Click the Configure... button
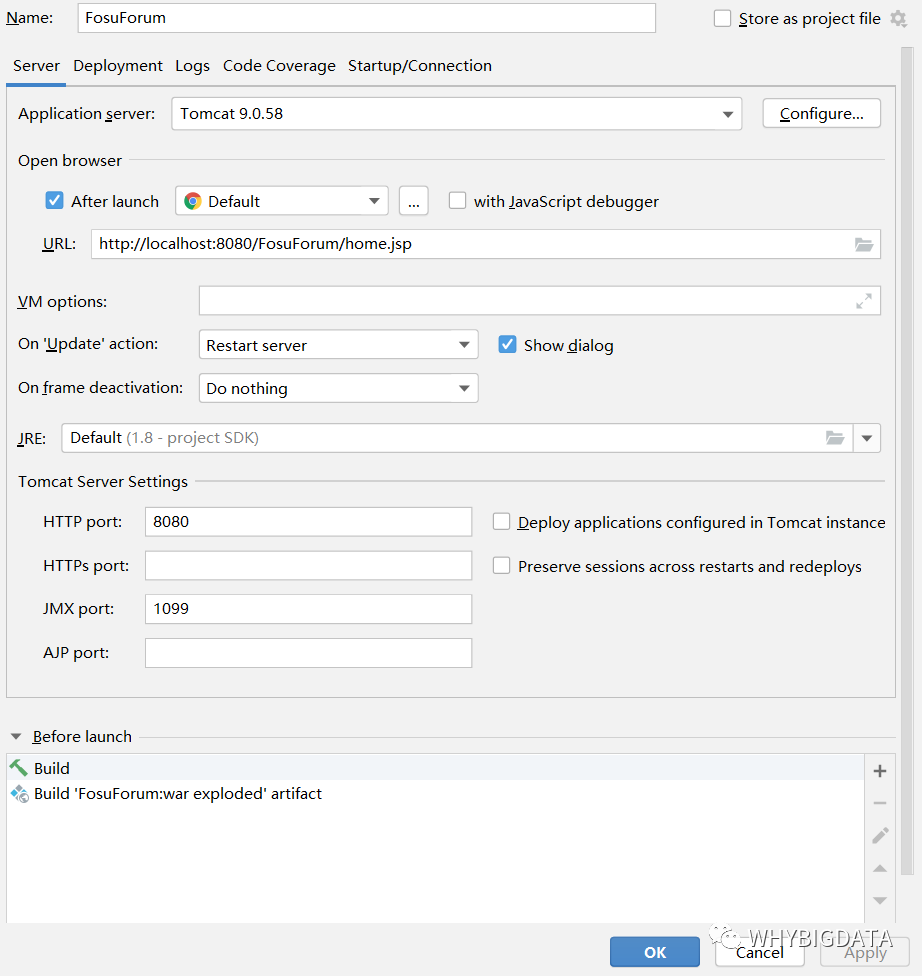Viewport: 922px width, 976px height. point(821,114)
